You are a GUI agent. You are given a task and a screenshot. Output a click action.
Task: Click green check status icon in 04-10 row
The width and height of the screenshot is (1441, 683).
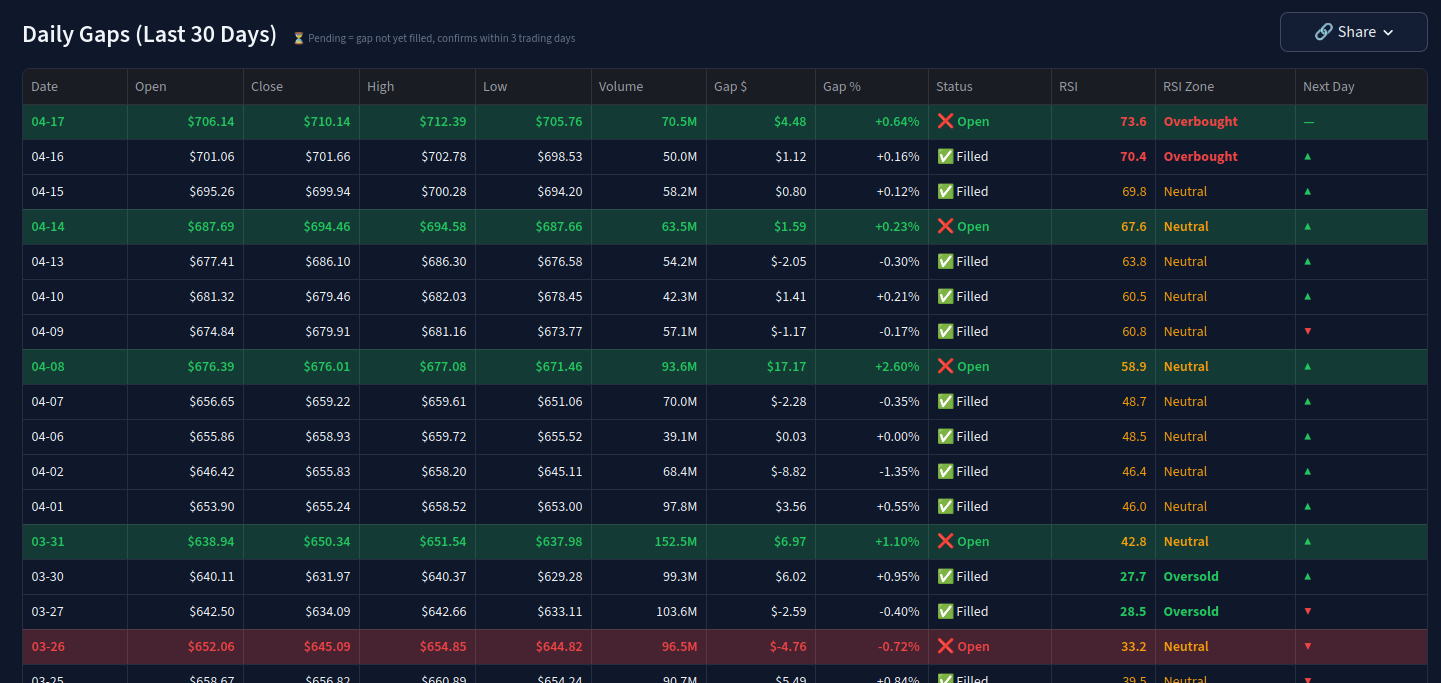point(945,296)
